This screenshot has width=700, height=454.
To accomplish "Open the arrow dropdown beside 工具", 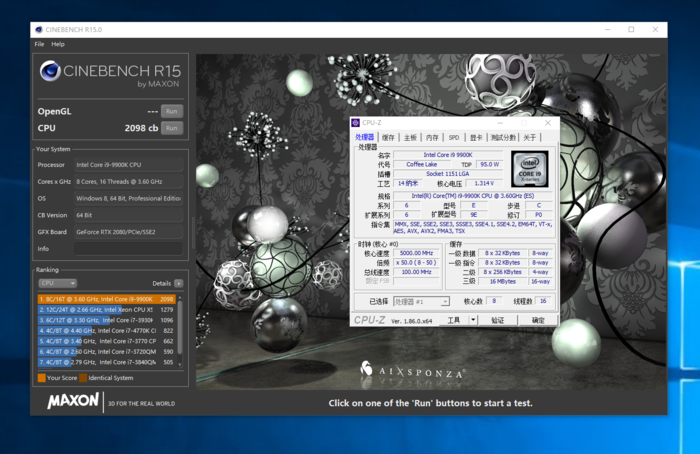I will point(473,320).
